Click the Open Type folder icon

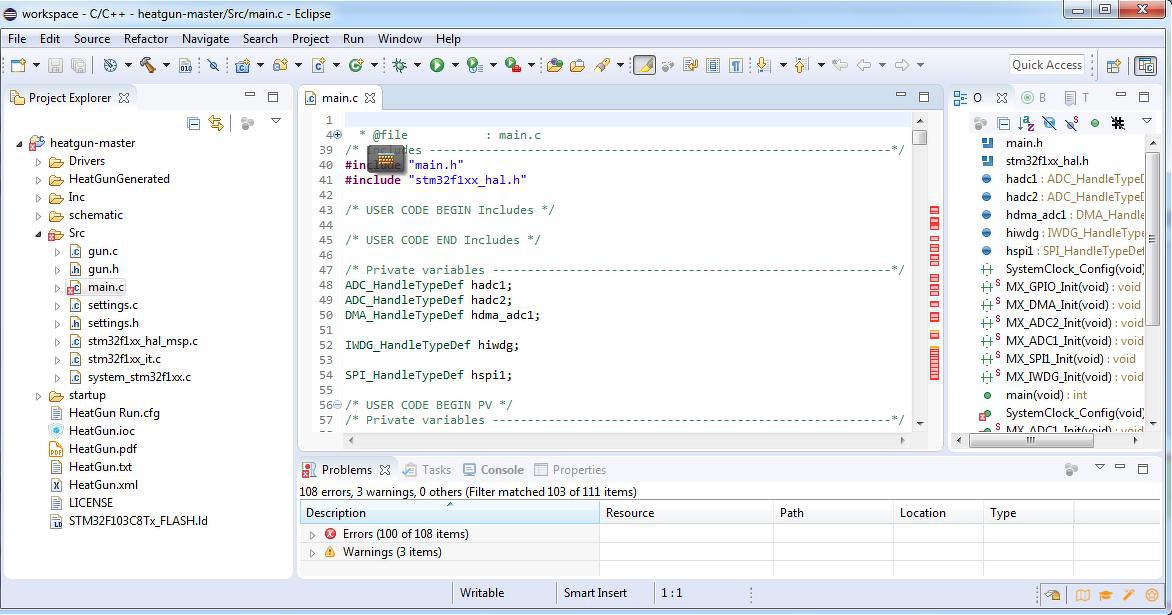577,65
